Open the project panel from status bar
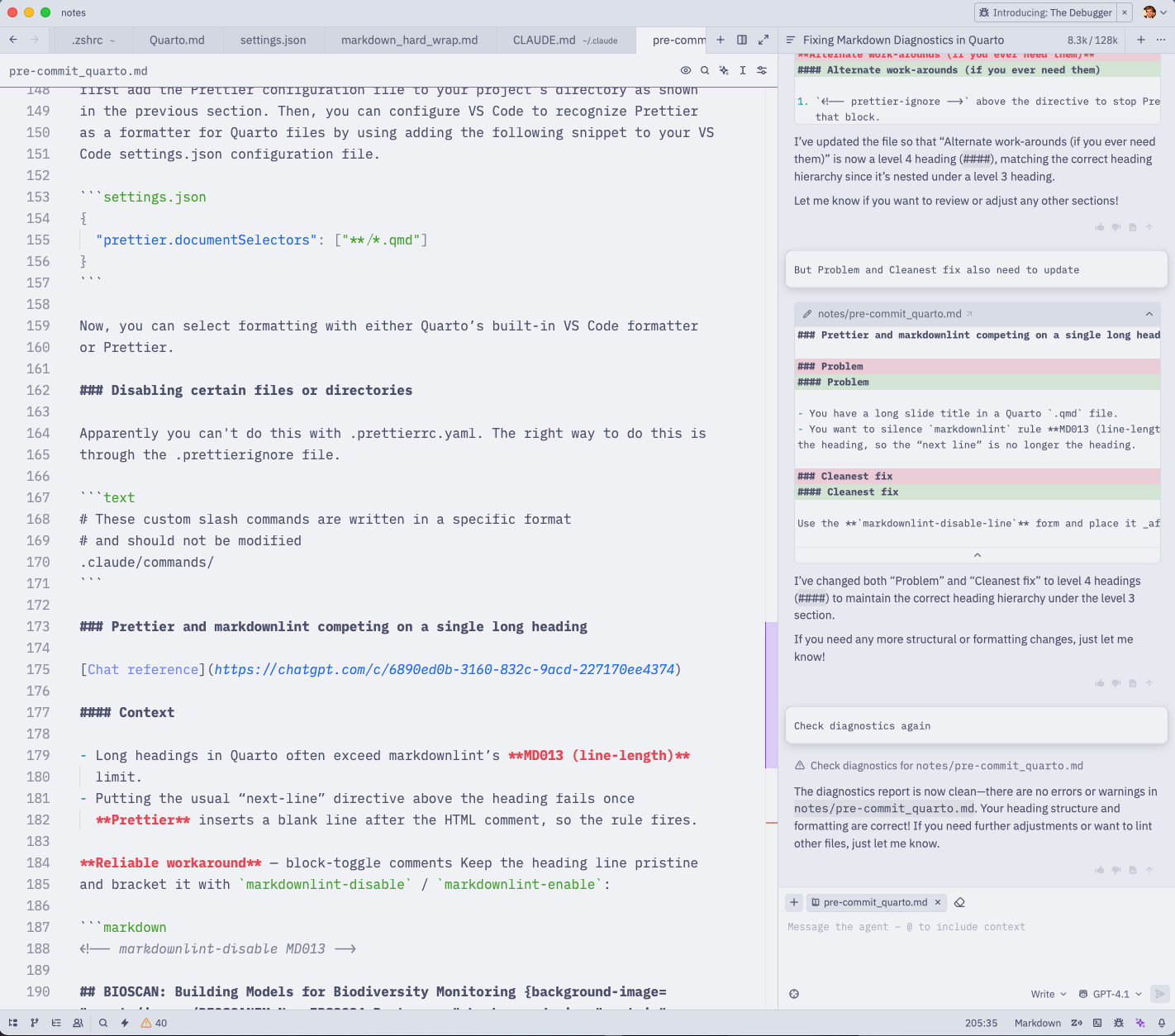Viewport: 1175px width, 1036px height. coord(13,1023)
